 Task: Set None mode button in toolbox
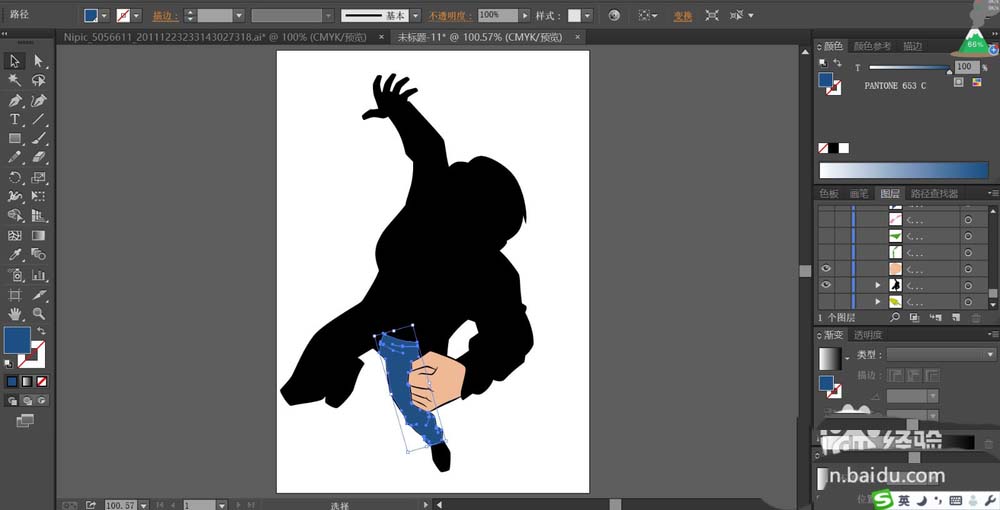(41, 381)
